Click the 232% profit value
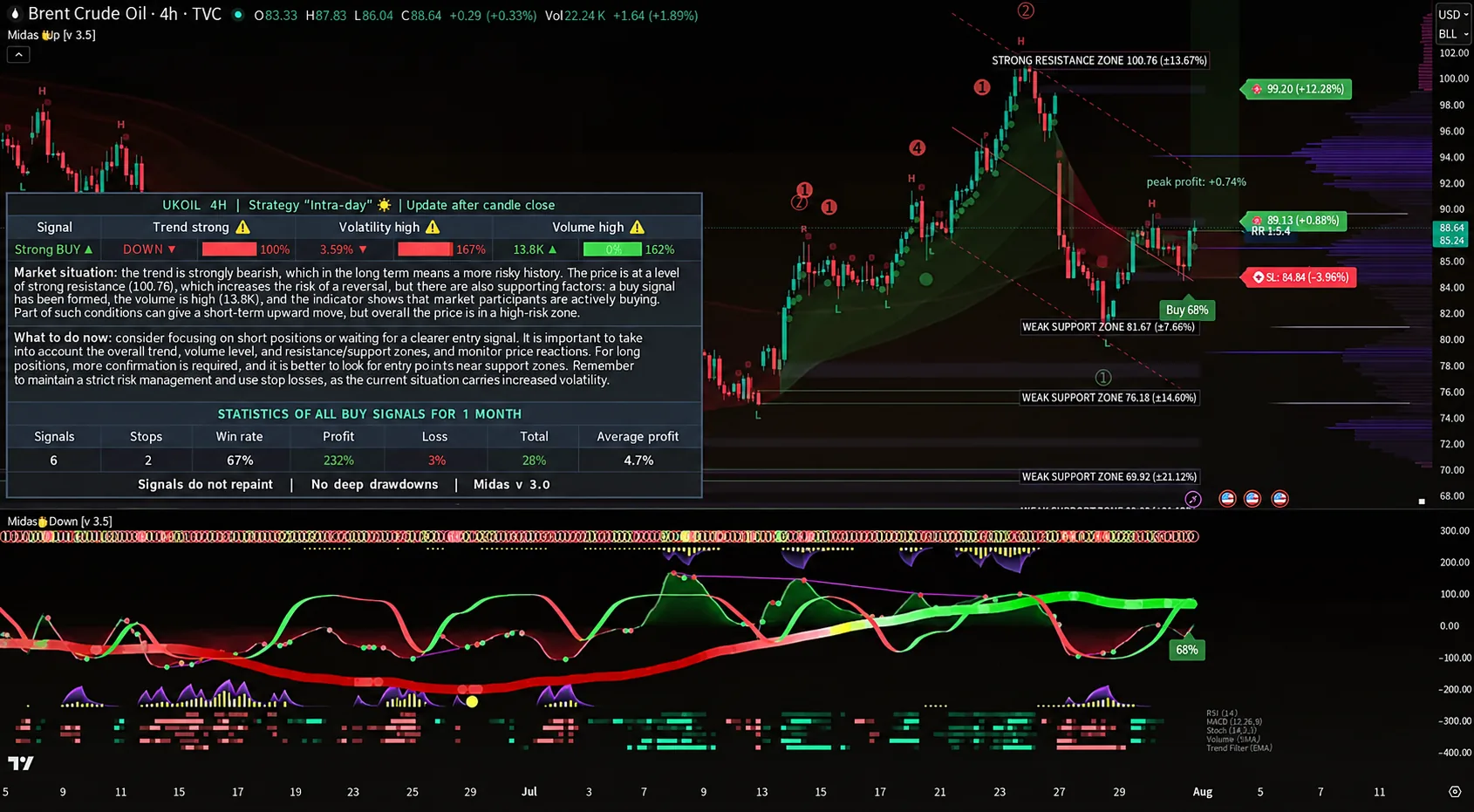Viewport: 1474px width, 812px height. point(338,461)
